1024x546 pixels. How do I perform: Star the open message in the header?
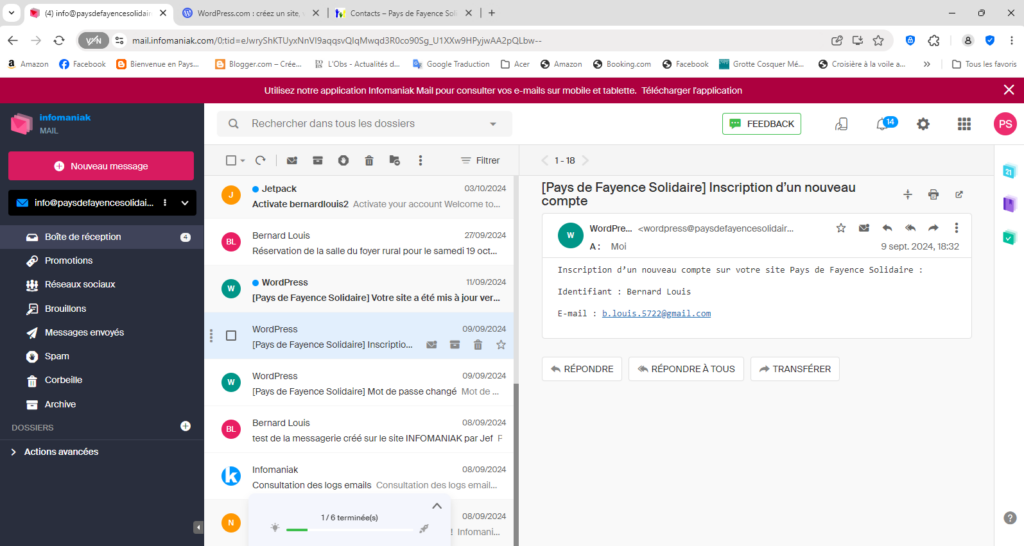pyautogui.click(x=840, y=228)
